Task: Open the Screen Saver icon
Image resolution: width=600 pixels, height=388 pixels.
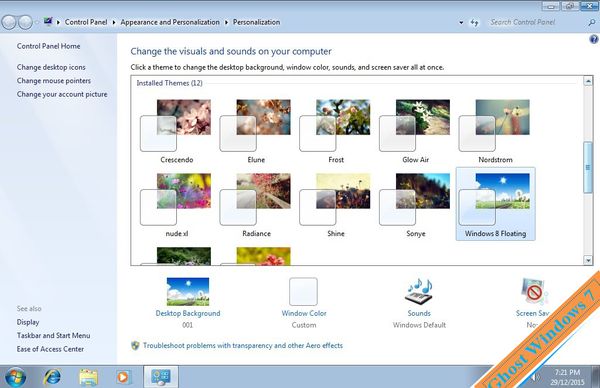Action: (533, 292)
